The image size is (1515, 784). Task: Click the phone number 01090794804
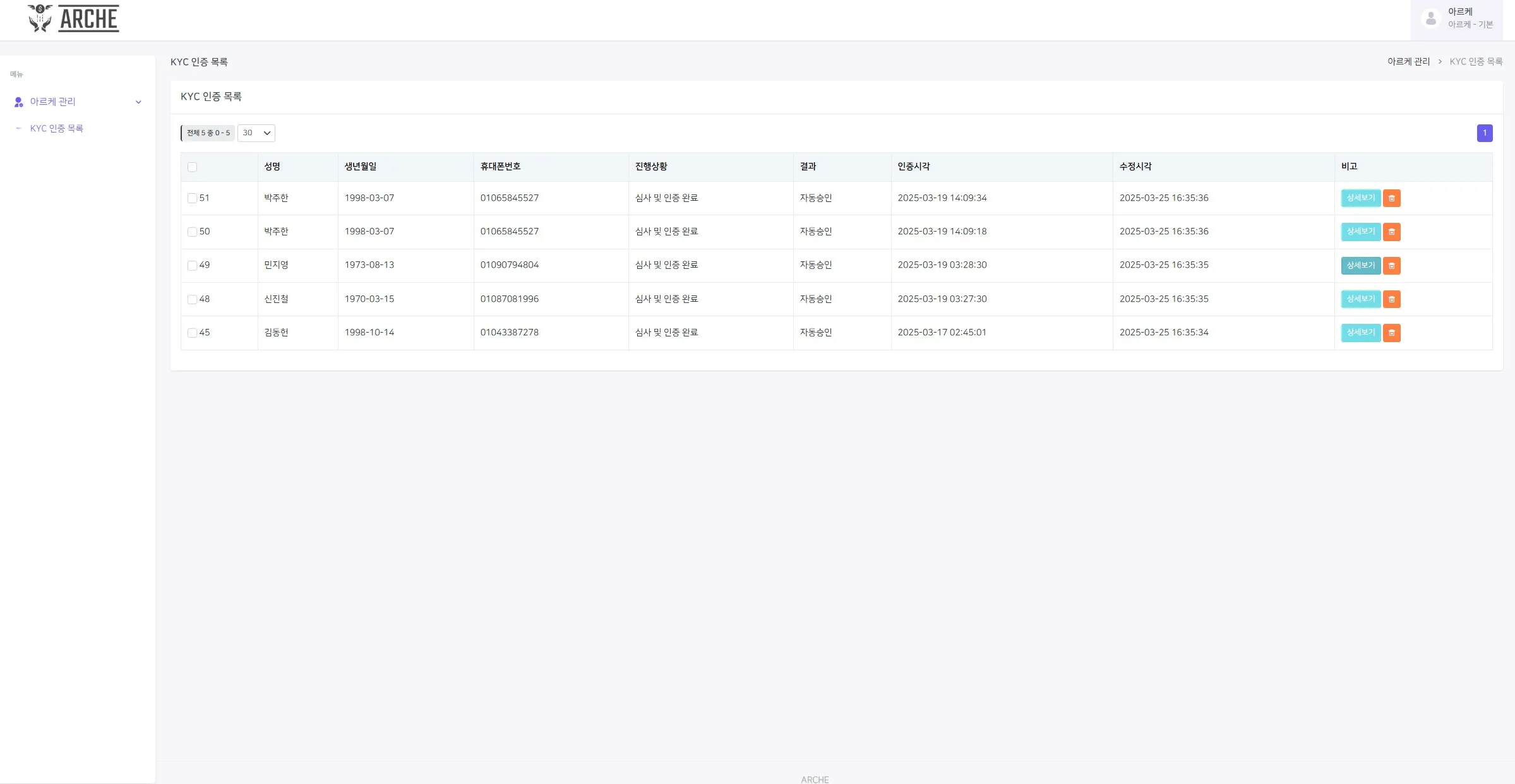tap(510, 265)
